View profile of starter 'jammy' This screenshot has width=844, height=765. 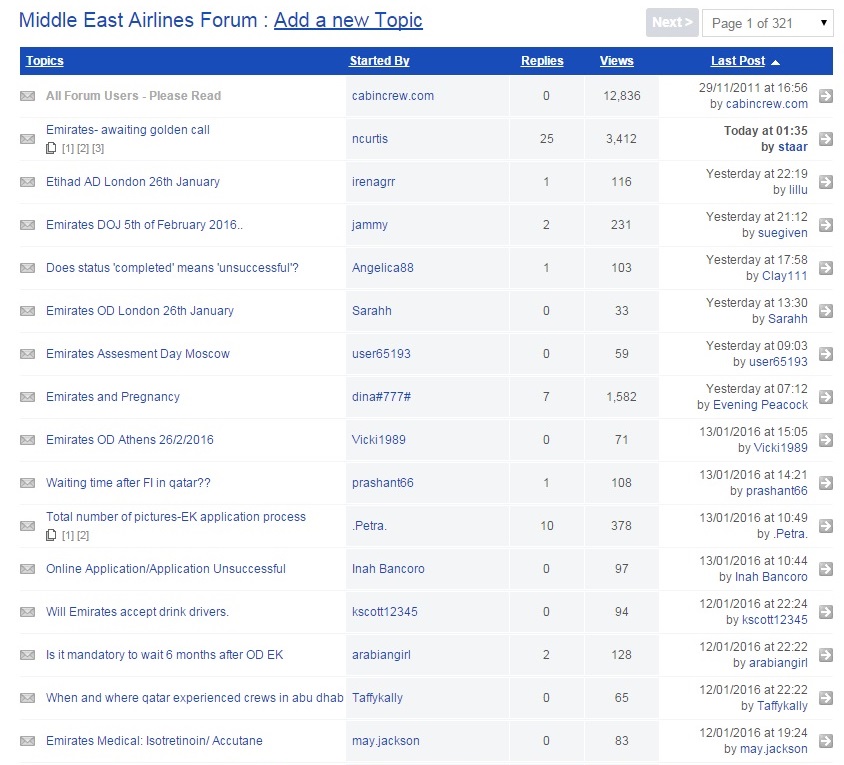[370, 225]
